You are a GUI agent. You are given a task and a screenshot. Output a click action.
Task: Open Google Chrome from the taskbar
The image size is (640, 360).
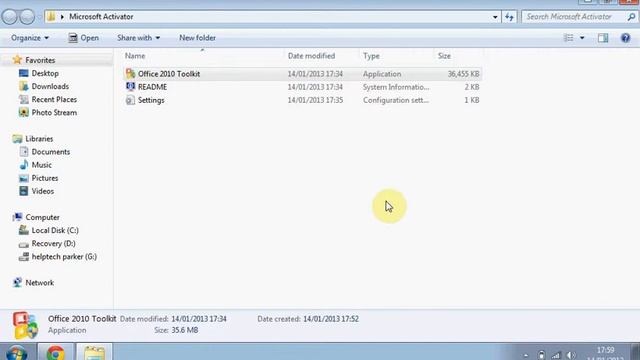tap(56, 353)
